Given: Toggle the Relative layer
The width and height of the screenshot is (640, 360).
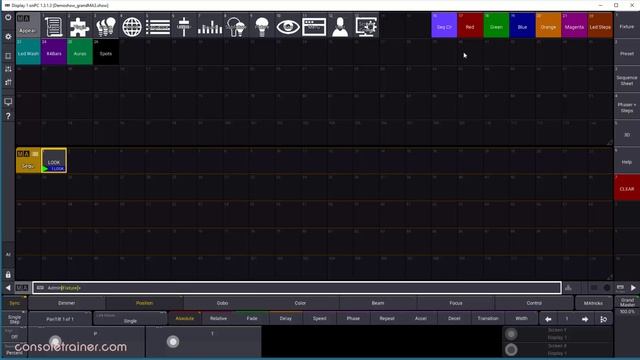Looking at the screenshot, I should pos(218,318).
